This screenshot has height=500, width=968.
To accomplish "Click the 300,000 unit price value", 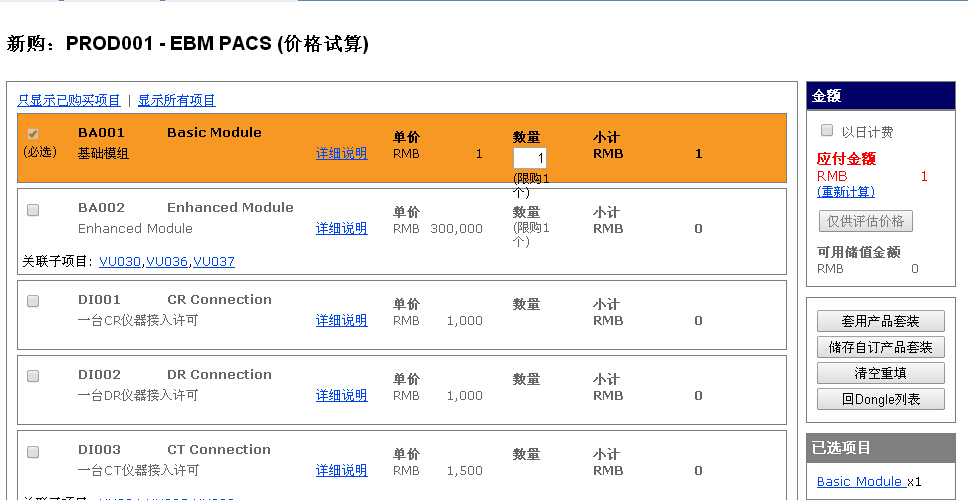I will tap(456, 228).
